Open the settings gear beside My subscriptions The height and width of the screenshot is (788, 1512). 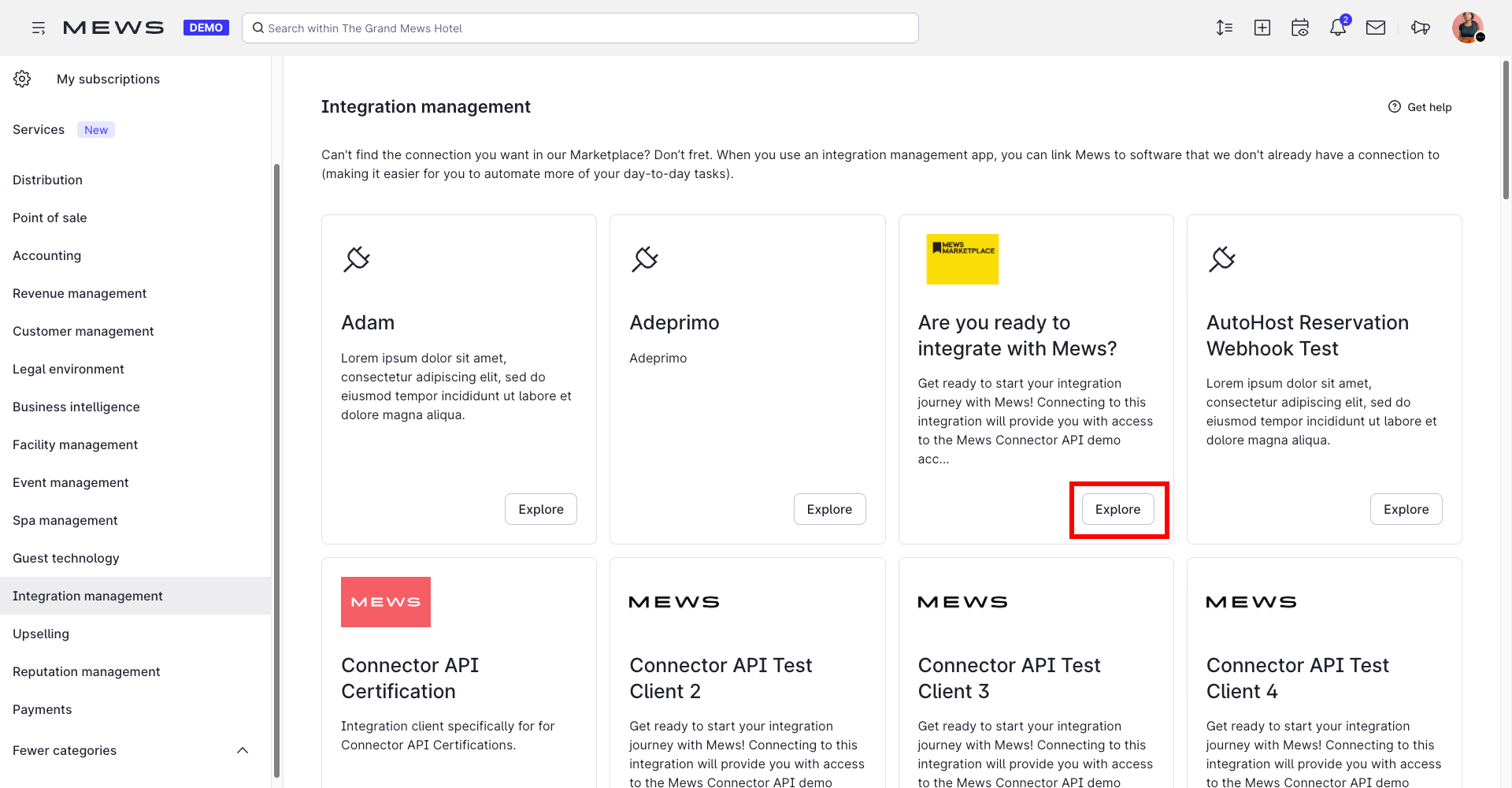[22, 79]
